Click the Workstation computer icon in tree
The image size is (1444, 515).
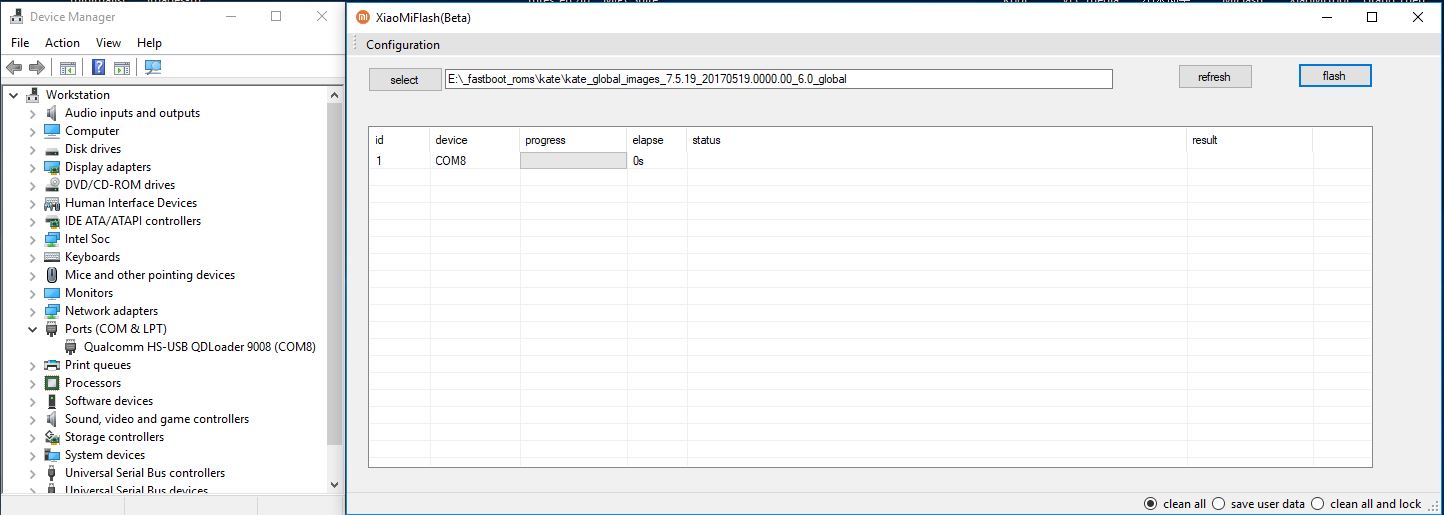[32, 95]
